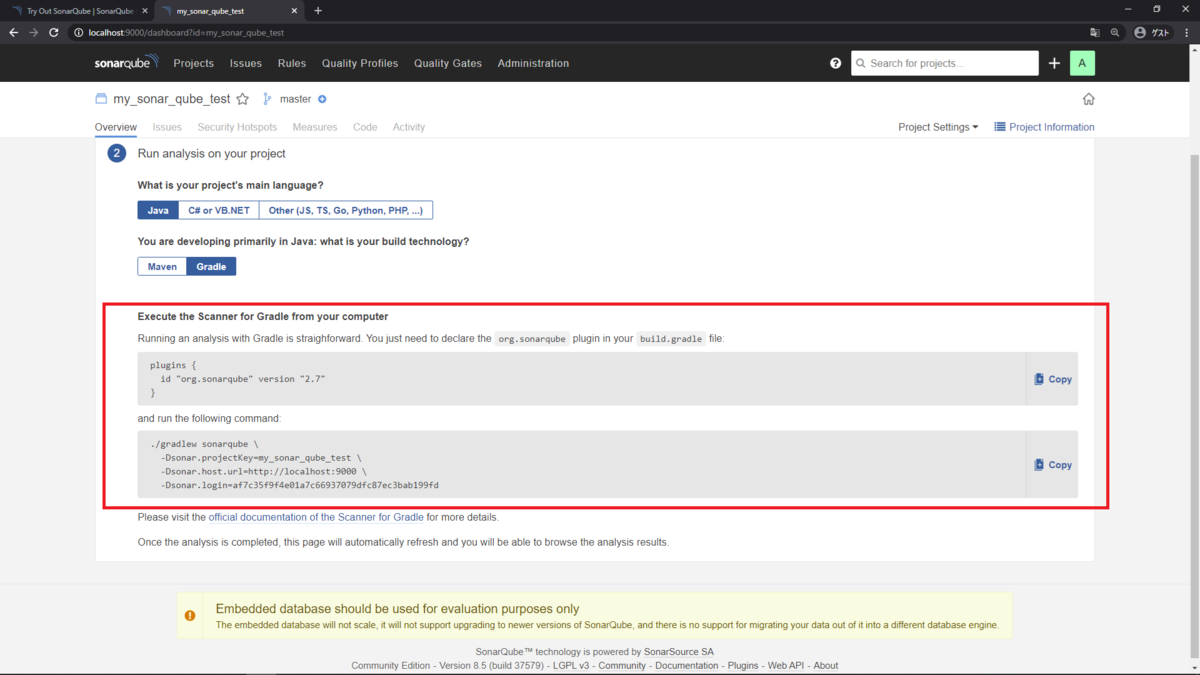Copy the plugins Gradle snippet
The image size is (1200, 675).
click(x=1052, y=379)
